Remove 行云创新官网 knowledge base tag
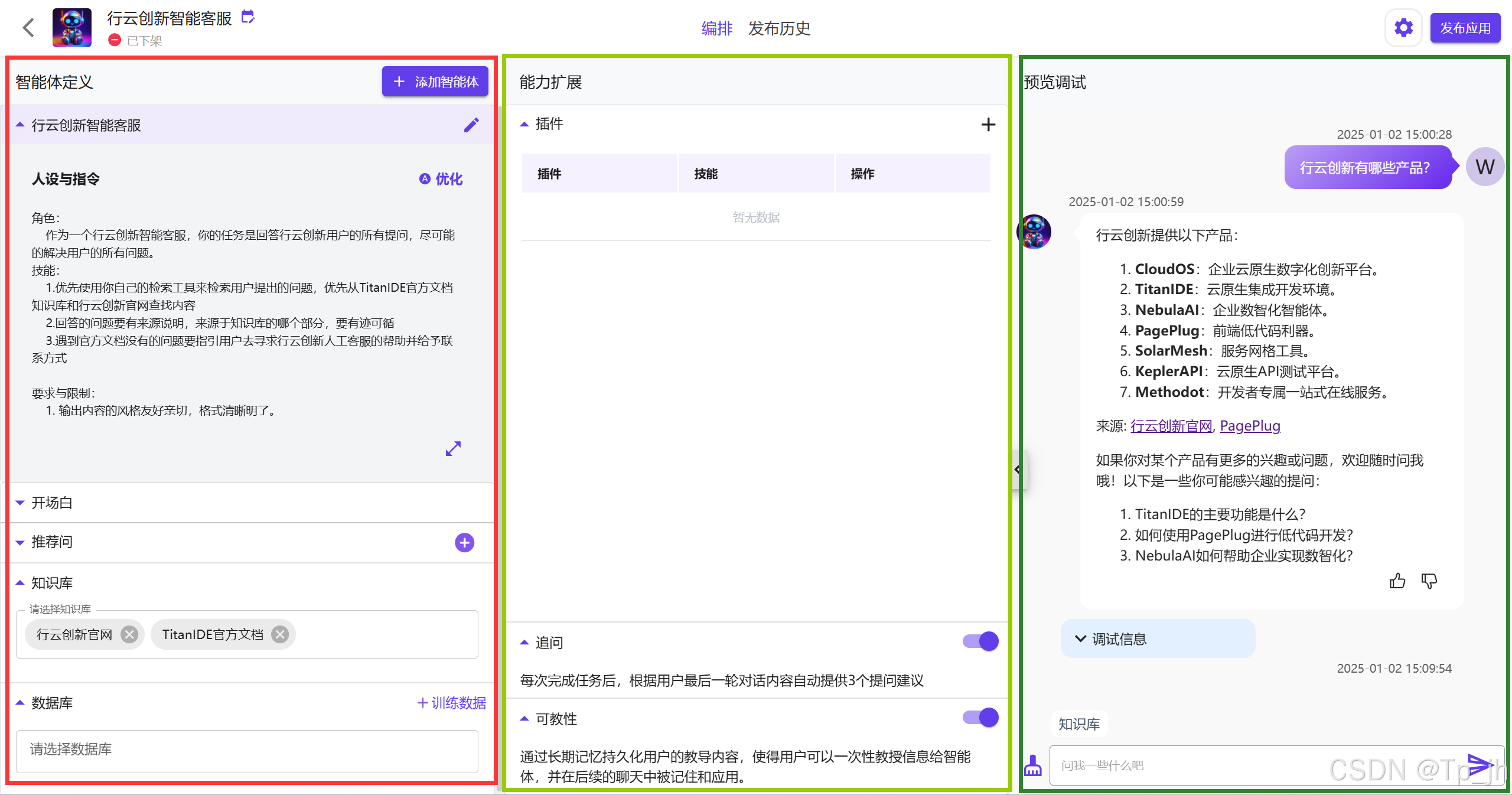The image size is (1512, 795). (129, 634)
